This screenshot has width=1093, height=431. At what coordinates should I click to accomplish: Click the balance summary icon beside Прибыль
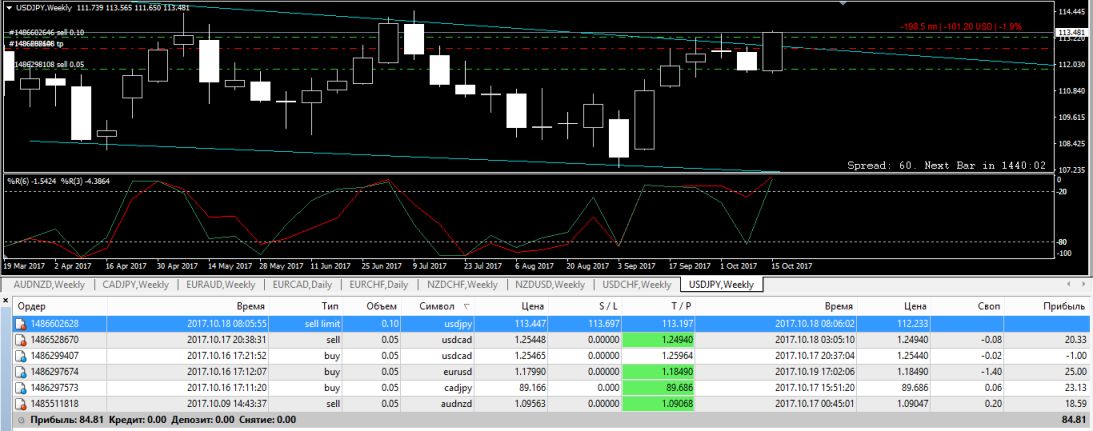[21, 420]
